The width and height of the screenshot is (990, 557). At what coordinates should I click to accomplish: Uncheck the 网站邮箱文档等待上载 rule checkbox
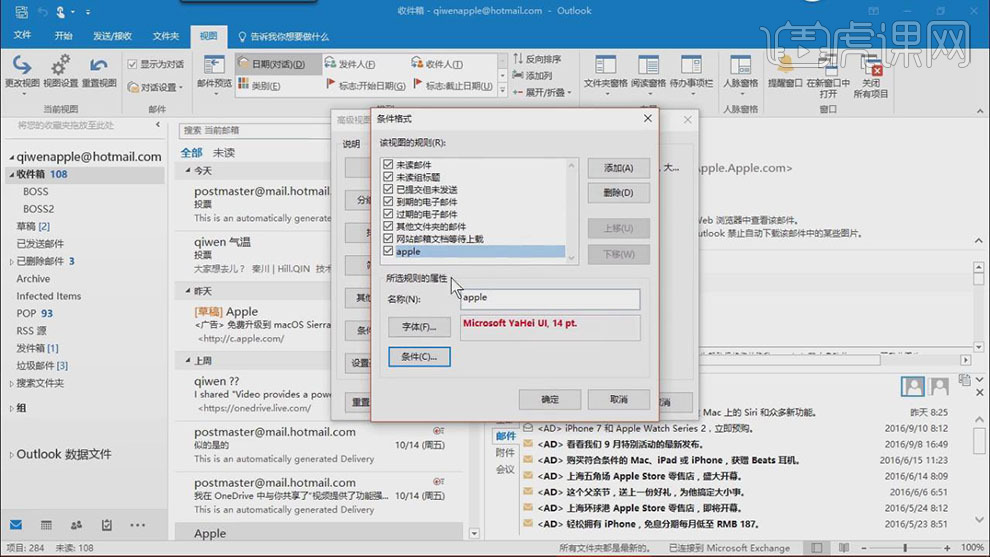pos(388,238)
